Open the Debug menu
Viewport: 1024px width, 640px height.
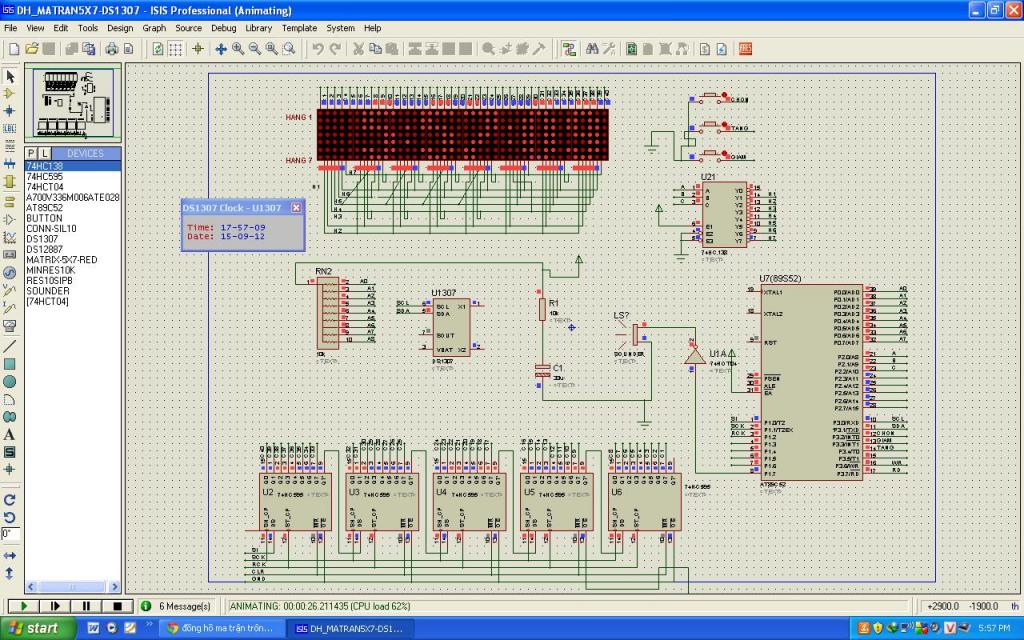224,28
